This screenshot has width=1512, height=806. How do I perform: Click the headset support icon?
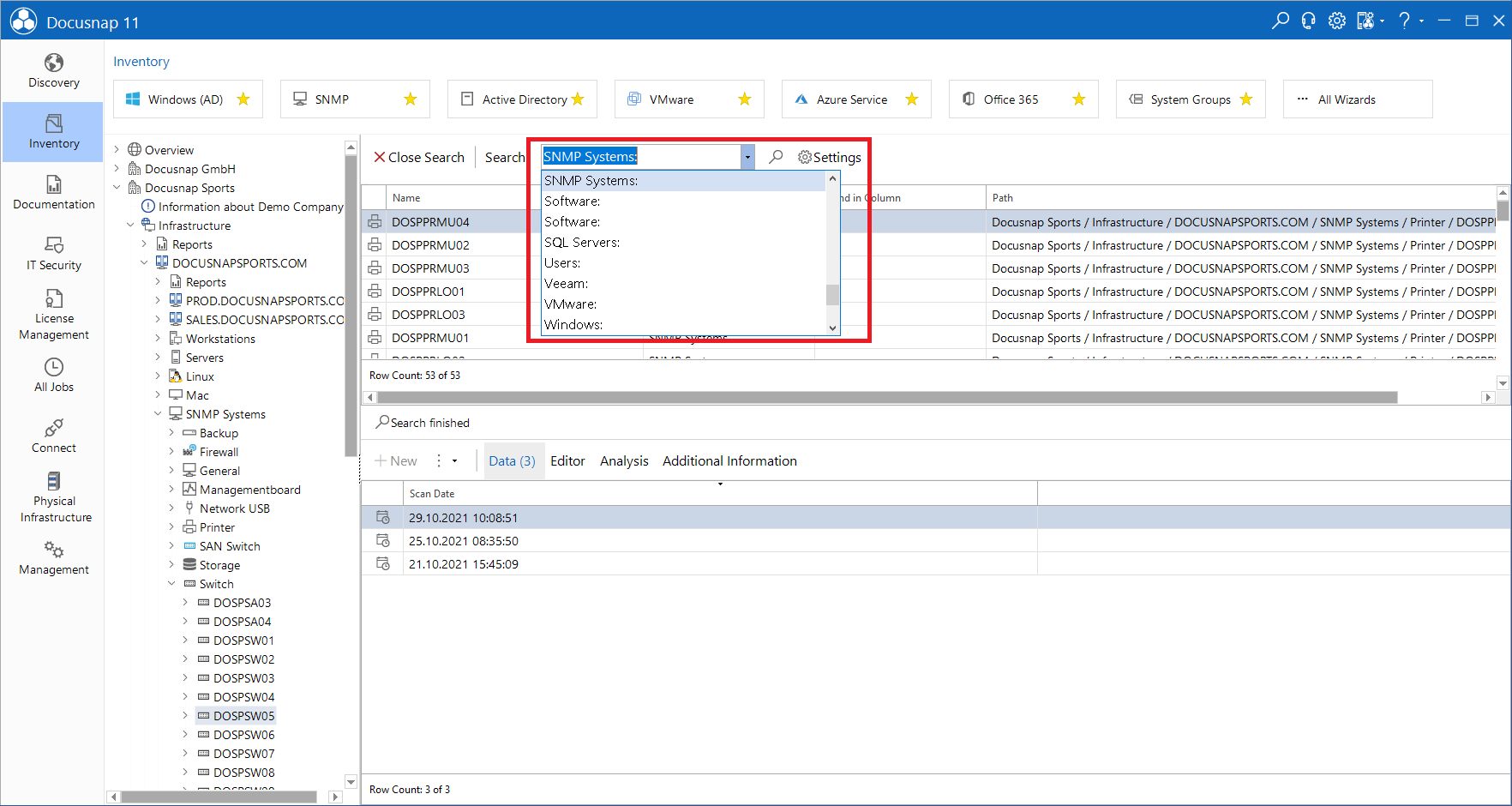(1309, 21)
